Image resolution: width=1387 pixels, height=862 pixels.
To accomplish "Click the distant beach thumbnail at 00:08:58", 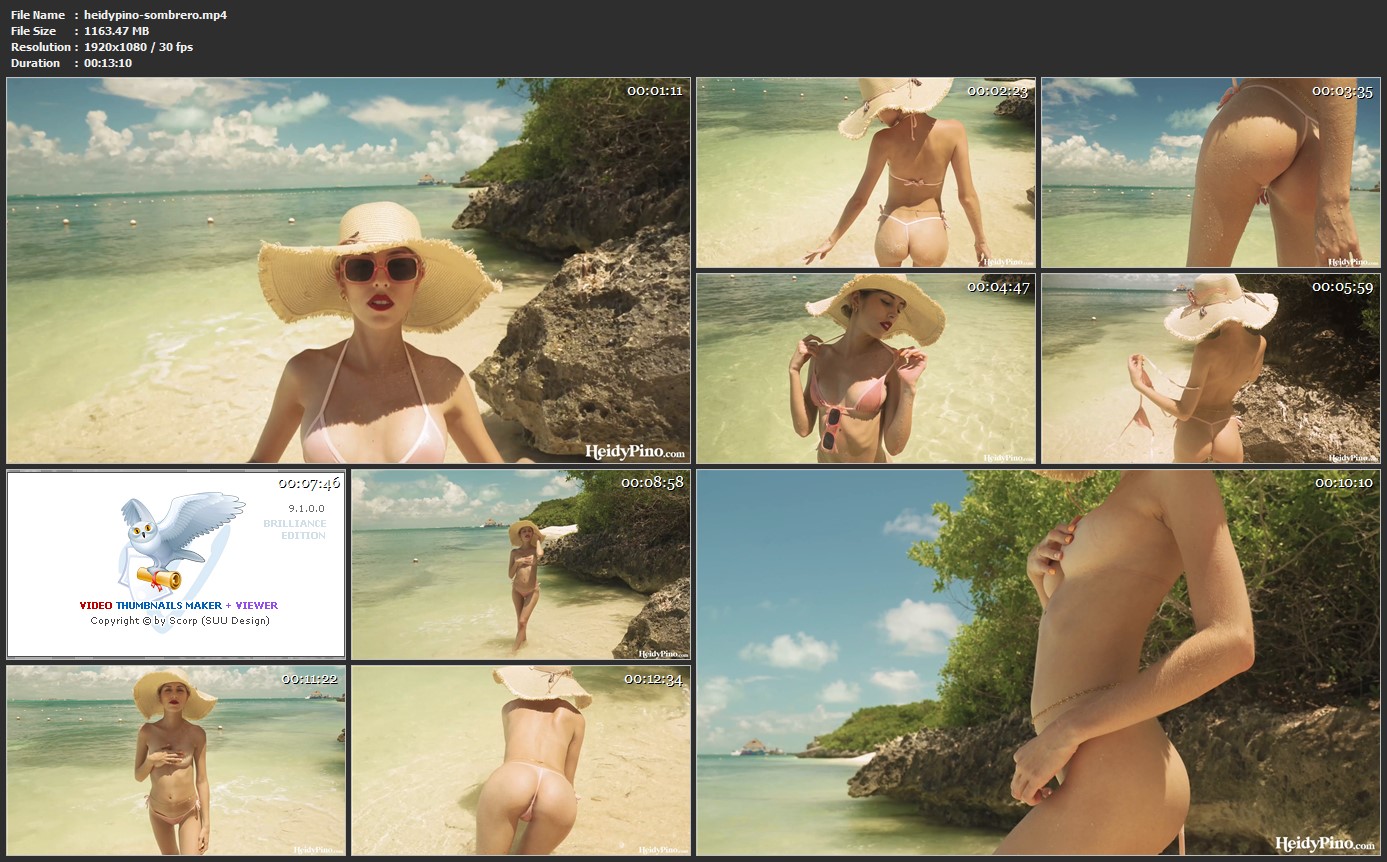I will (x=520, y=565).
